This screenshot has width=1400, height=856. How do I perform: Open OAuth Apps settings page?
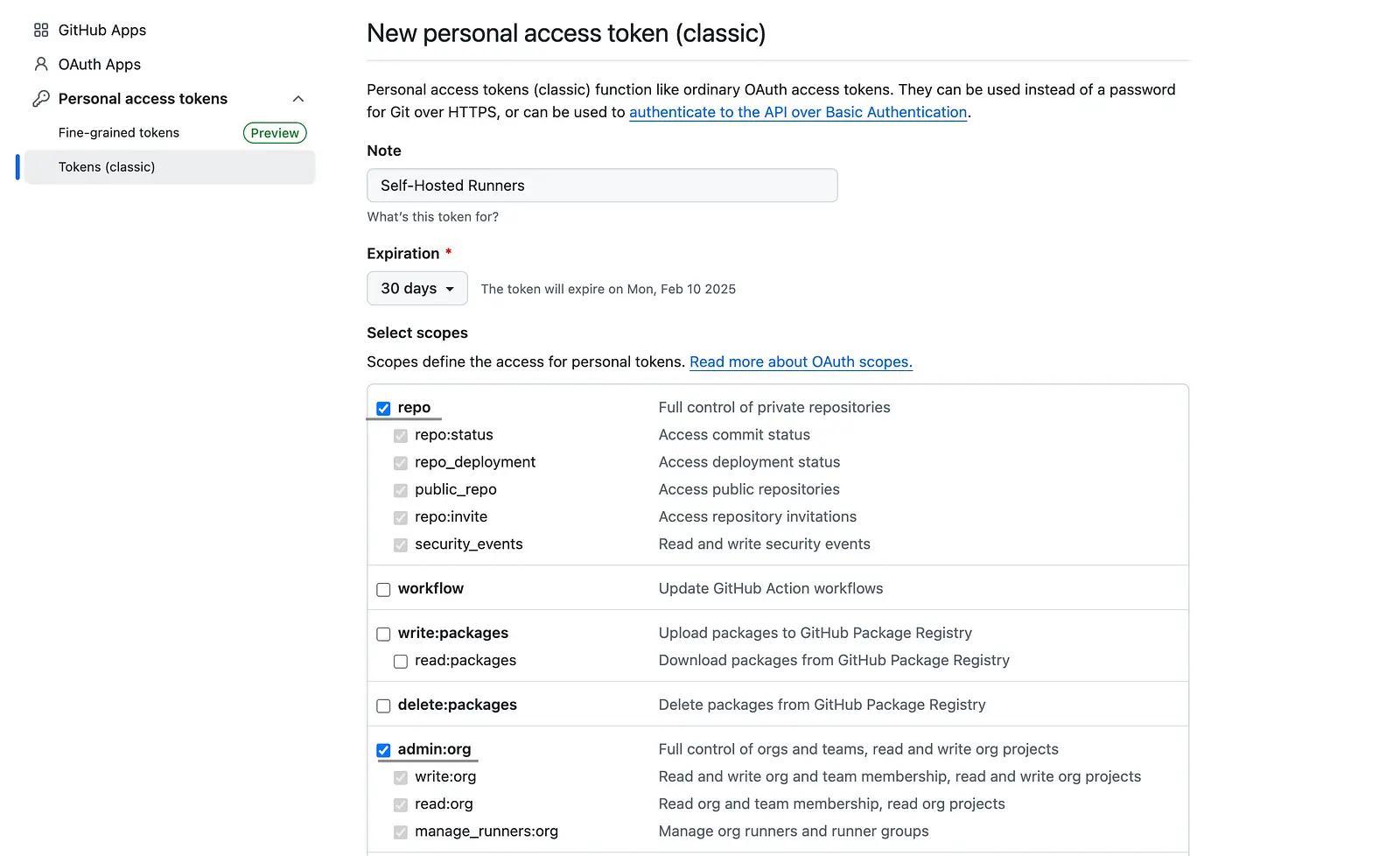click(x=100, y=65)
